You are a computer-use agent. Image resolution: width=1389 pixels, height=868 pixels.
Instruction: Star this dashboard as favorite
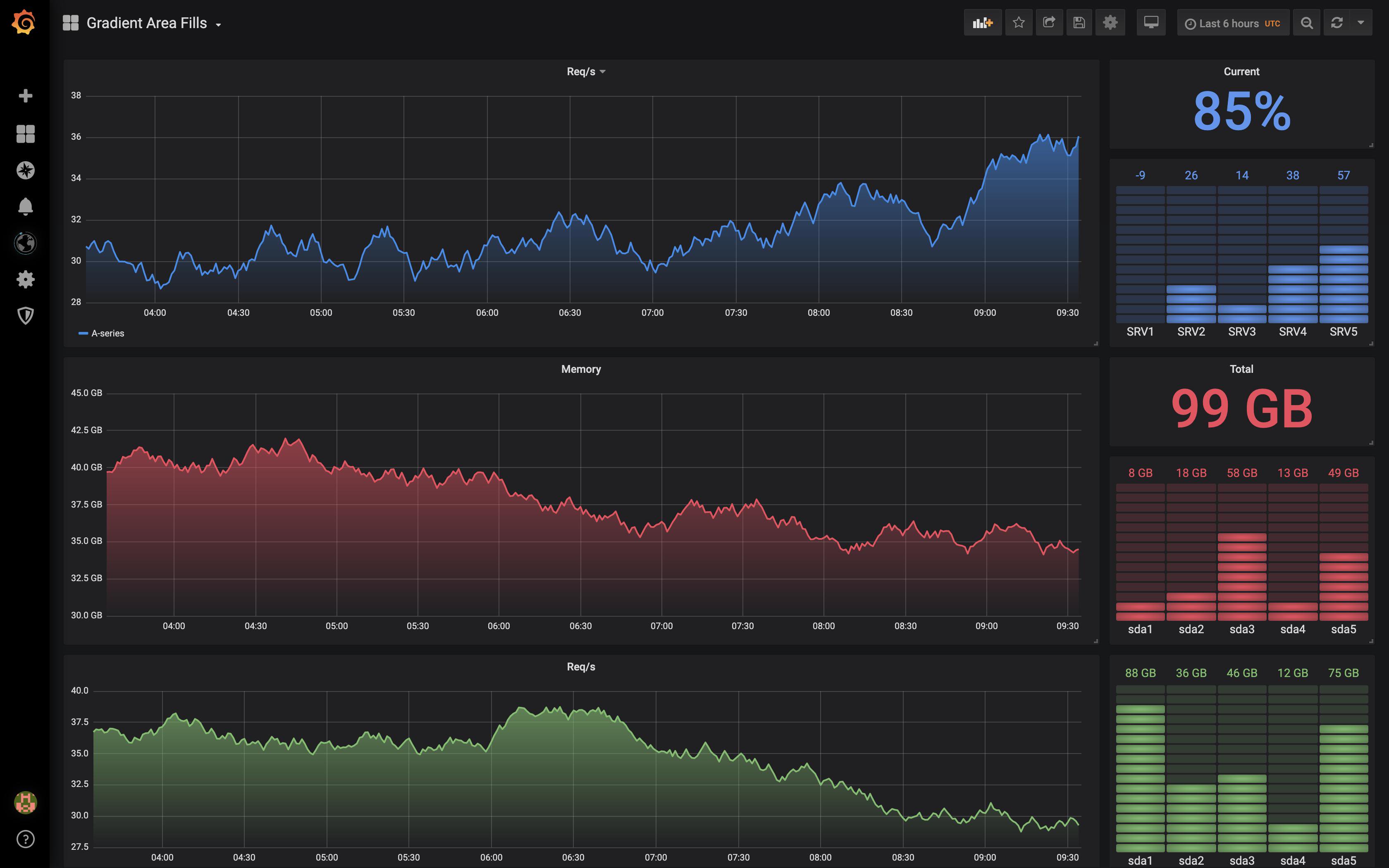coord(1018,23)
